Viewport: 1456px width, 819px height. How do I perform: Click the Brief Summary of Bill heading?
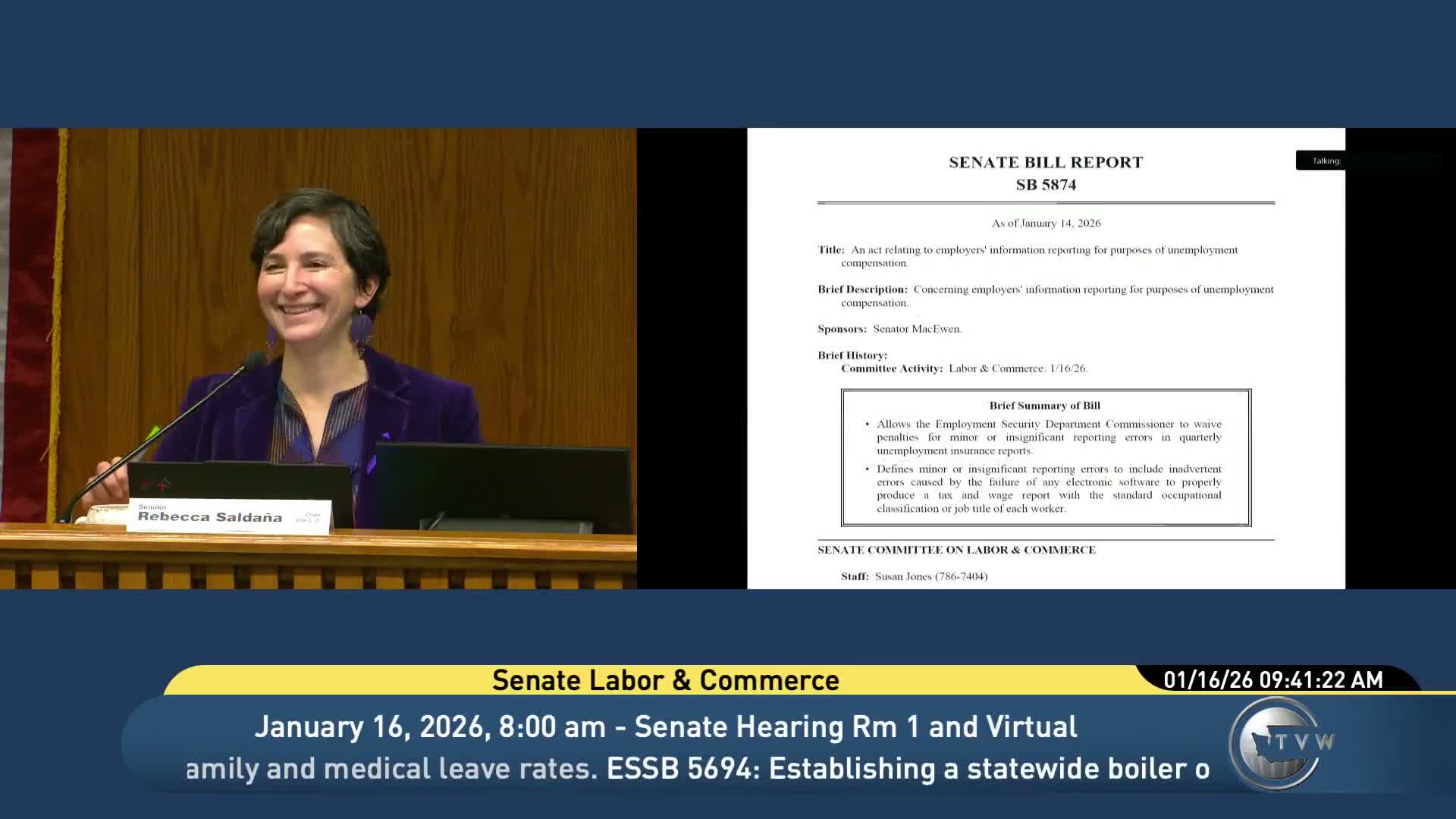pyautogui.click(x=1044, y=406)
